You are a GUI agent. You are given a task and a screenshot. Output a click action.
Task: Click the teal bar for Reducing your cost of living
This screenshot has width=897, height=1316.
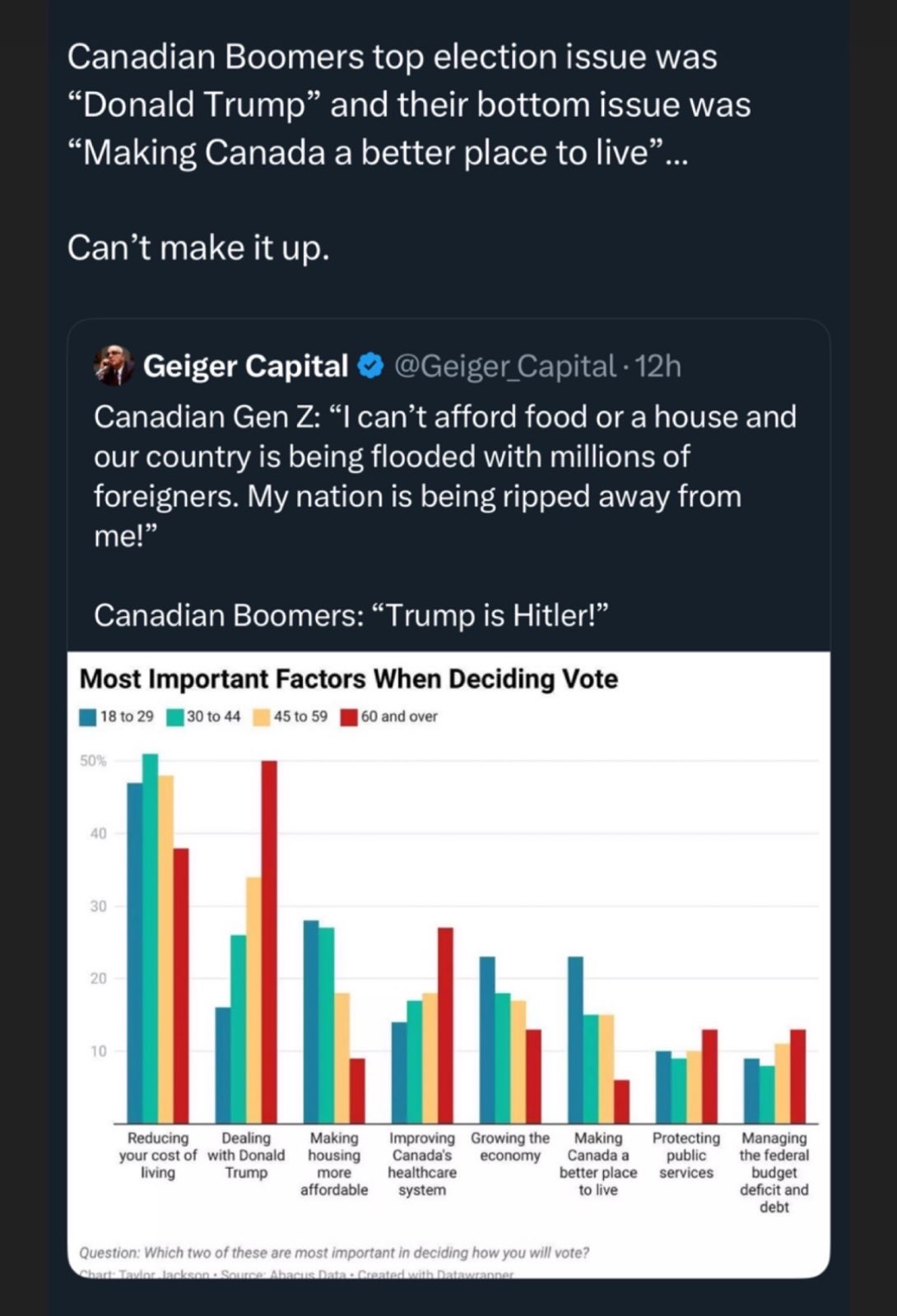pyautogui.click(x=150, y=938)
